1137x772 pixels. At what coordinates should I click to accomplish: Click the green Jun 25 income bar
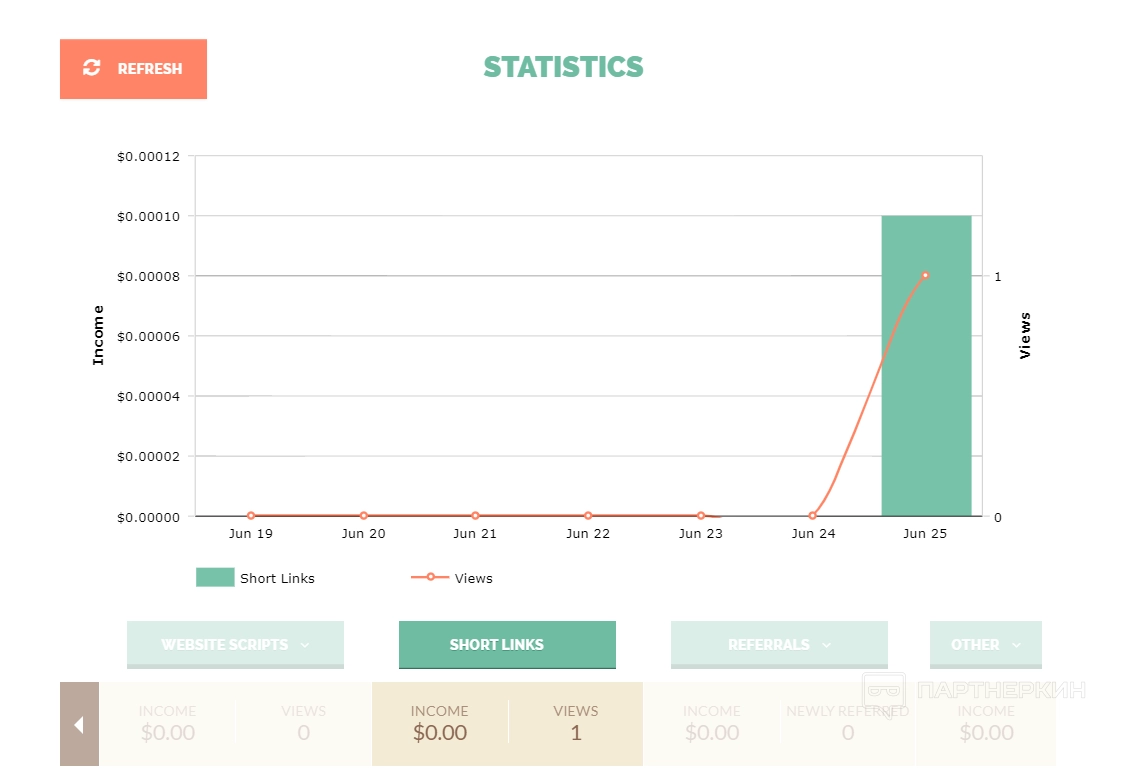(x=926, y=400)
